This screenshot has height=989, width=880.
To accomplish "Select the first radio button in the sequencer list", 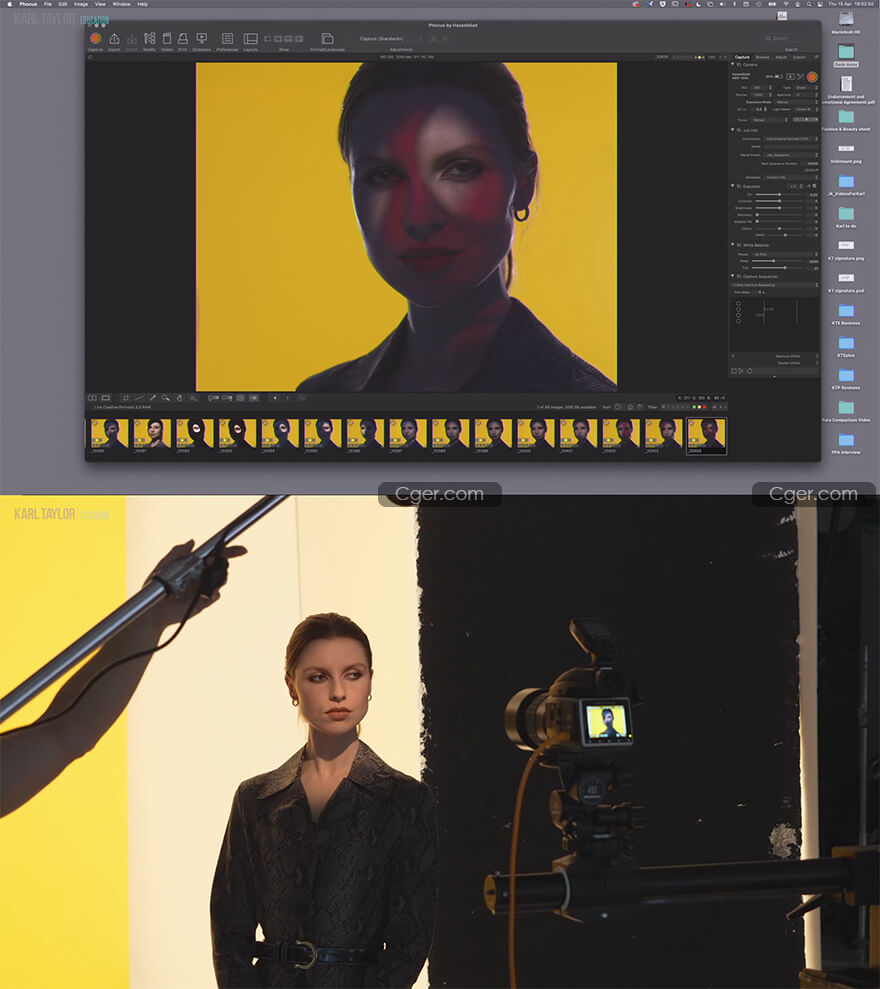I will point(738,303).
